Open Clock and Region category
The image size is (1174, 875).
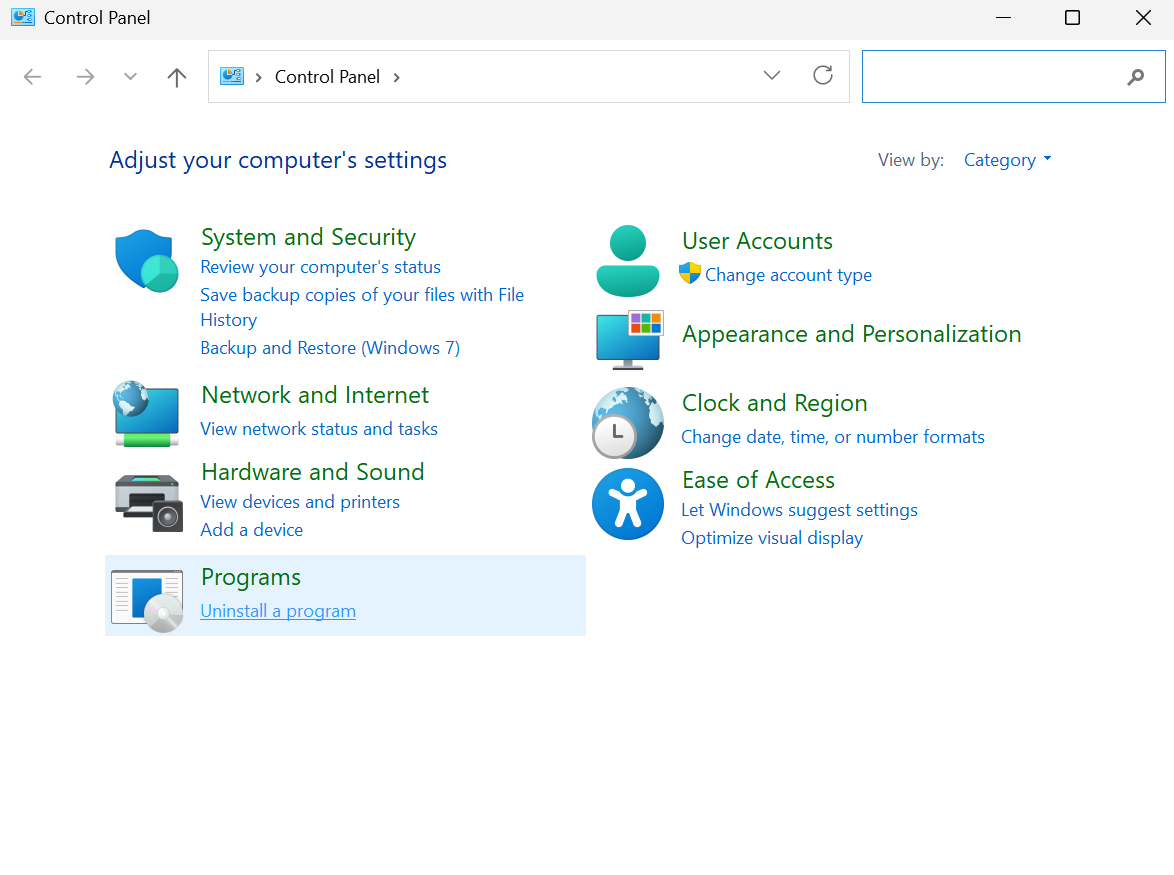(774, 403)
